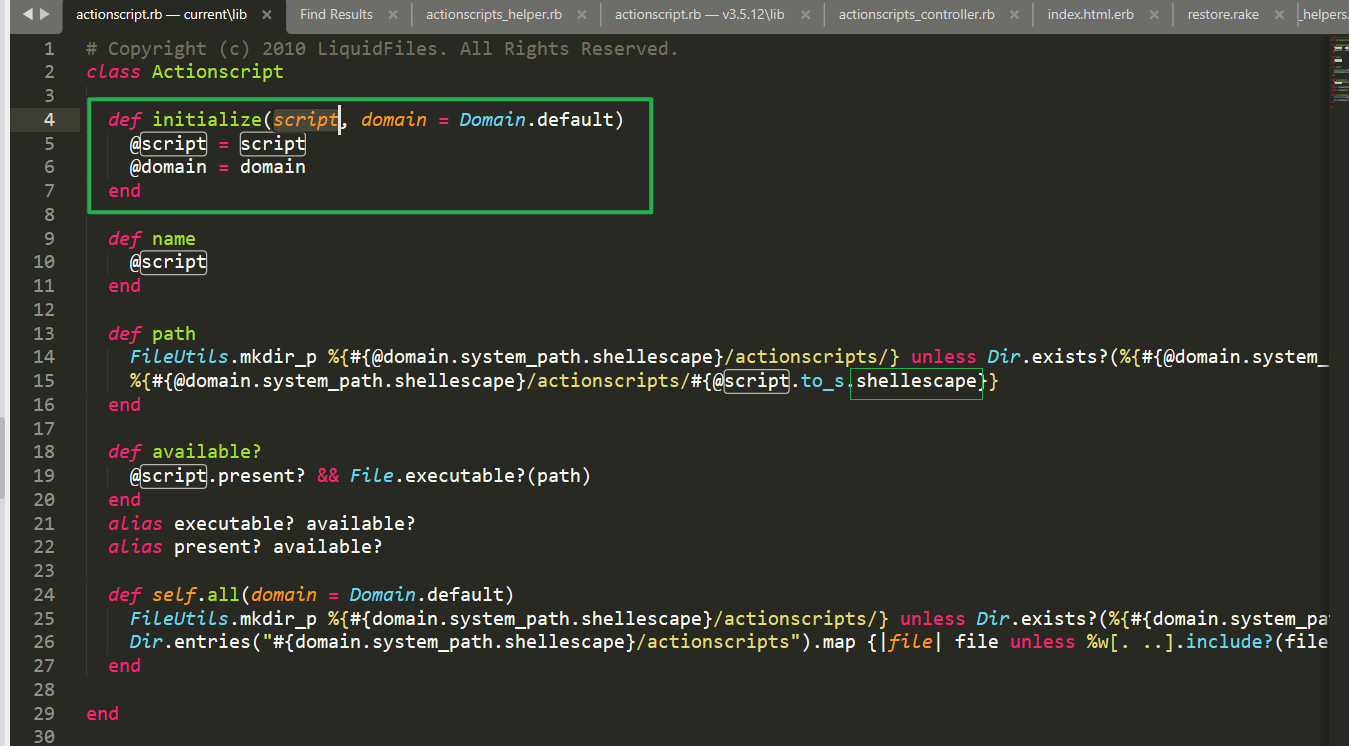Click '@domain' on line 6

point(168,167)
